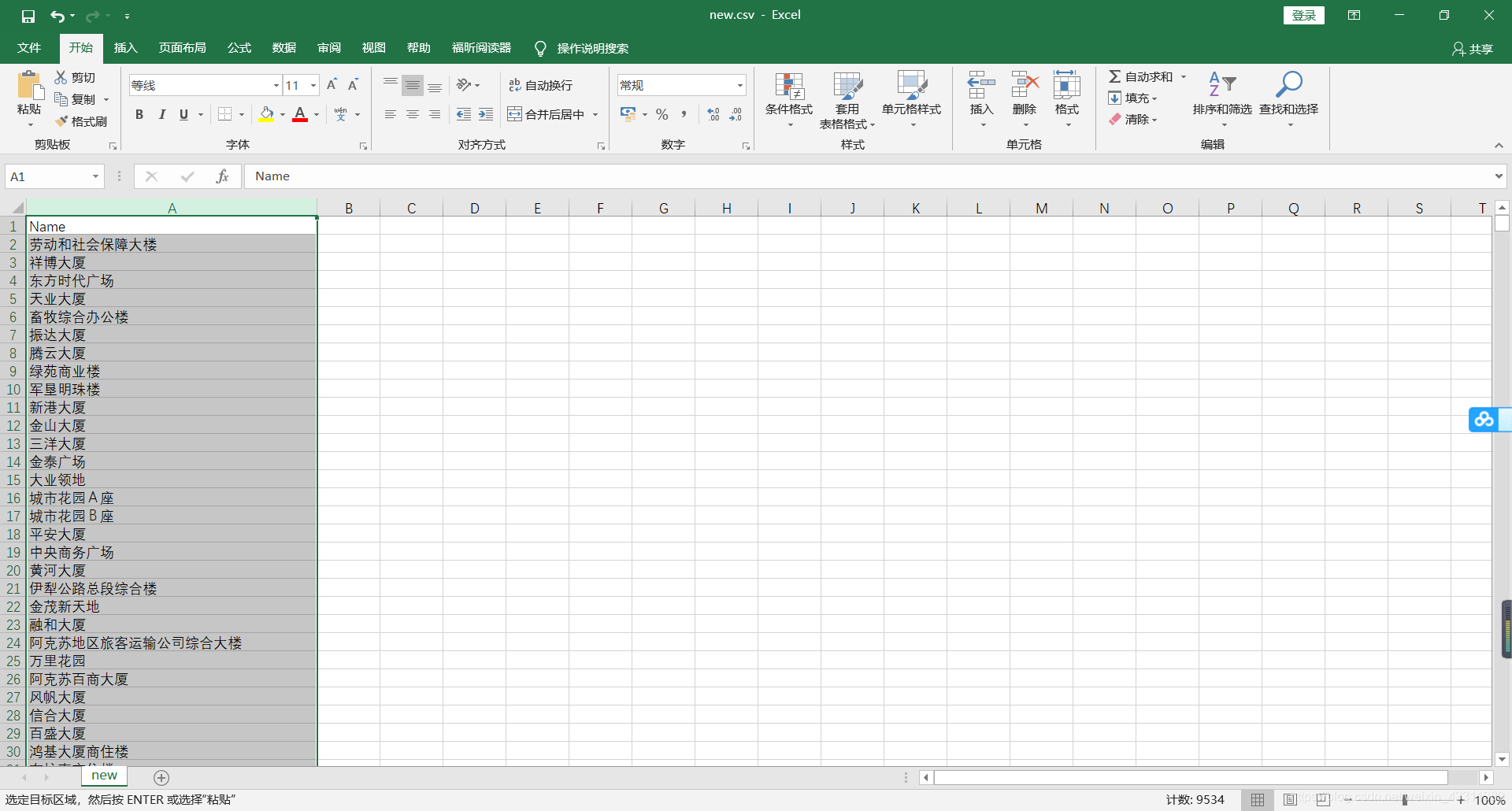This screenshot has height=811, width=1512.
Task: Click the decrease indent icon
Action: coord(464,114)
